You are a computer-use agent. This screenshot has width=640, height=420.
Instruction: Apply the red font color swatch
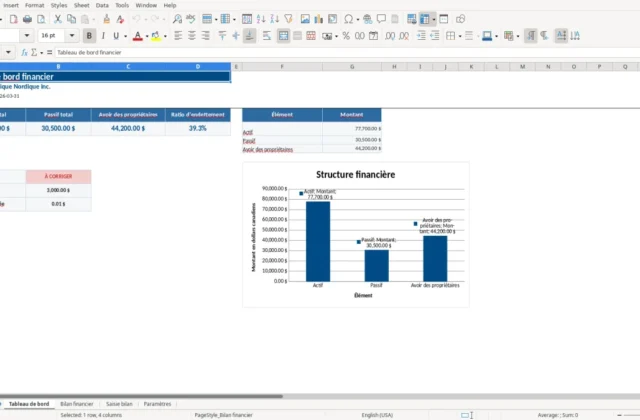click(138, 36)
